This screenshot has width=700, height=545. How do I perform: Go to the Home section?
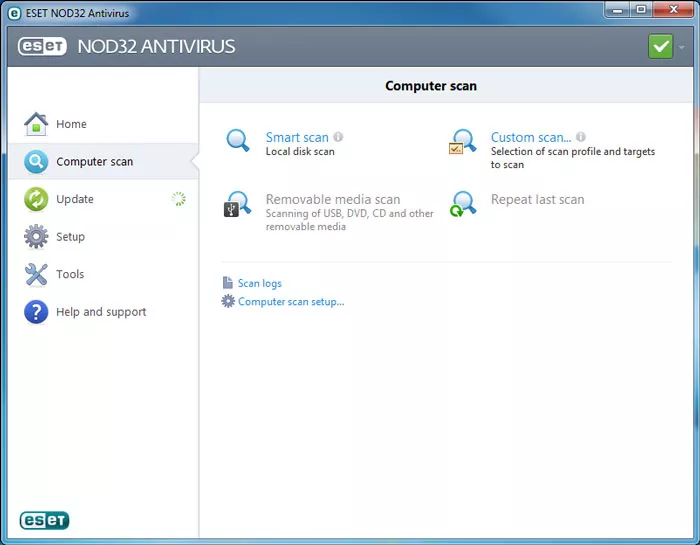(x=71, y=124)
